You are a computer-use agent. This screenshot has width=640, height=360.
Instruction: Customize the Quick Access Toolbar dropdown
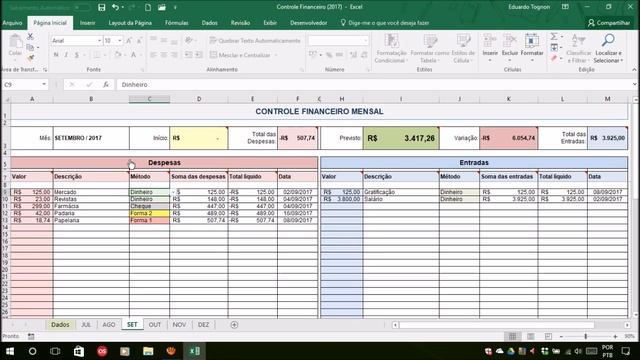[x=175, y=7]
